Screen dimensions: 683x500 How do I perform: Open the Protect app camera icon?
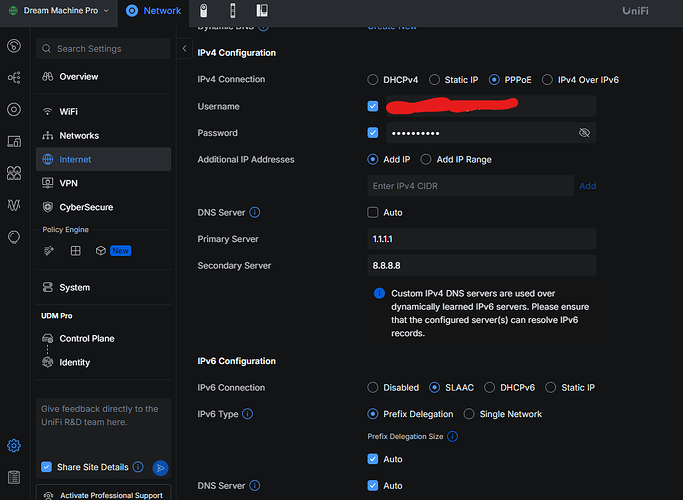point(203,10)
